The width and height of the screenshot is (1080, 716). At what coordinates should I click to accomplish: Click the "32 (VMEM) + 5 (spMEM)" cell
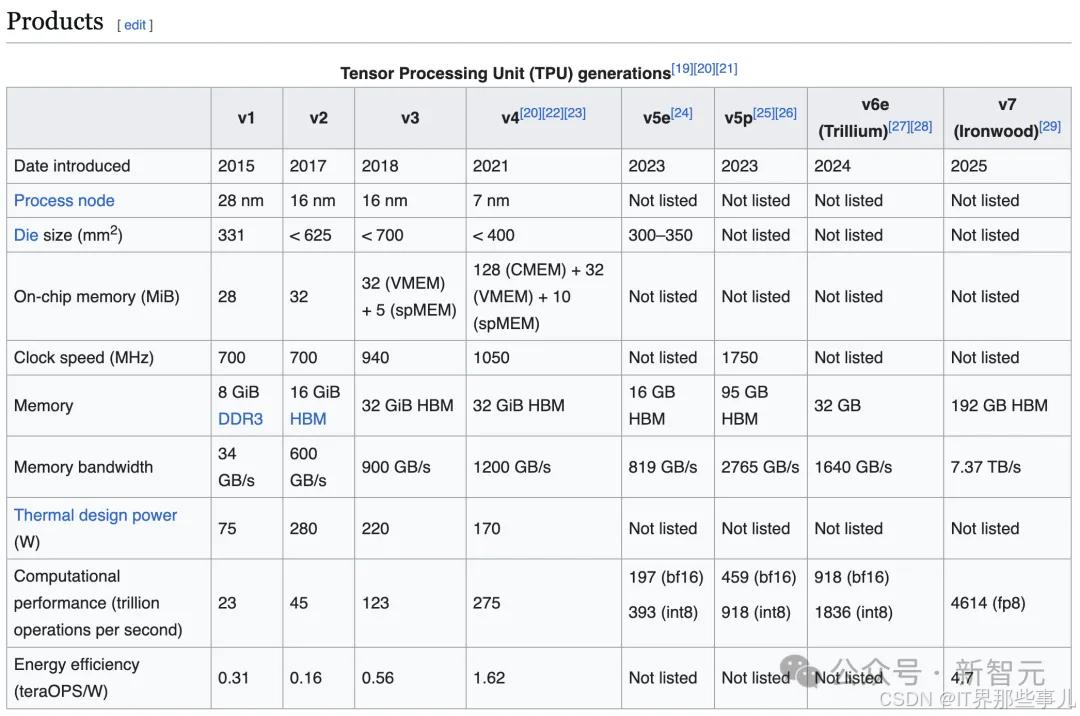click(x=410, y=296)
